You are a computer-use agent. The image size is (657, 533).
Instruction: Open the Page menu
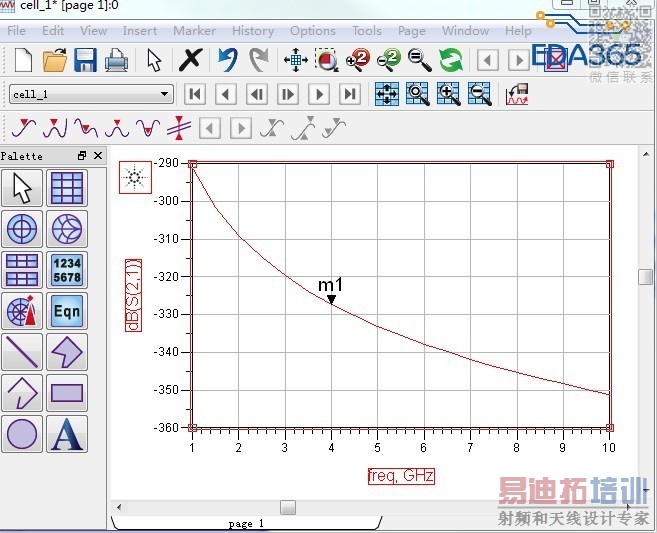point(411,31)
